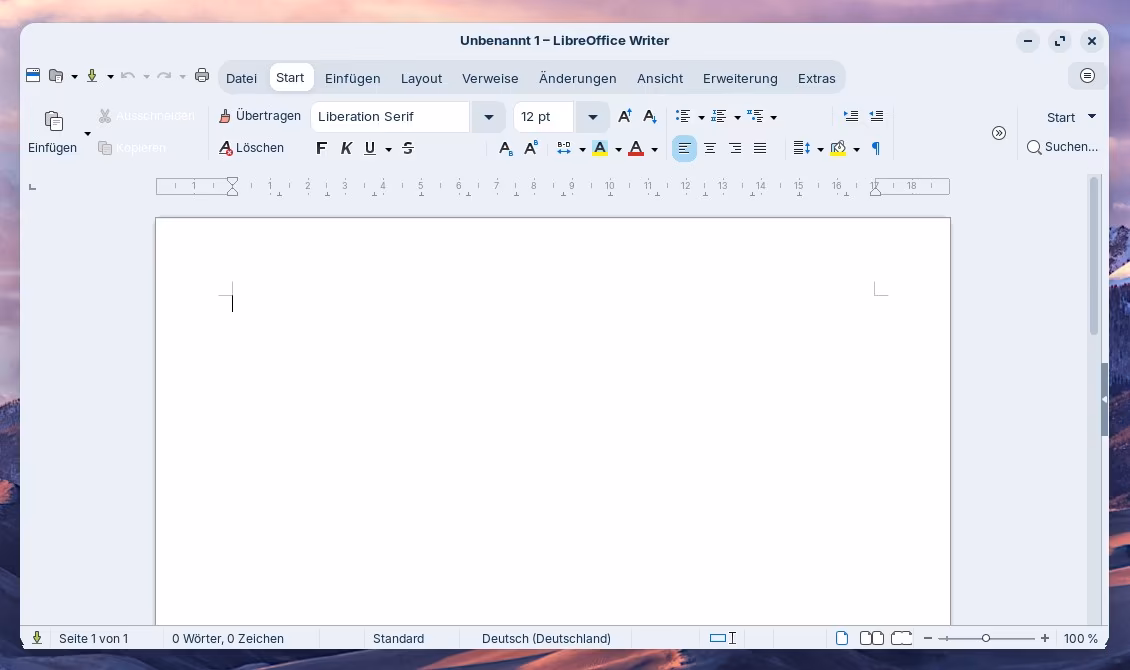Screen dimensions: 1130x670
Task: Toggle formatting marks with the pilcrow icon
Action: [876, 148]
